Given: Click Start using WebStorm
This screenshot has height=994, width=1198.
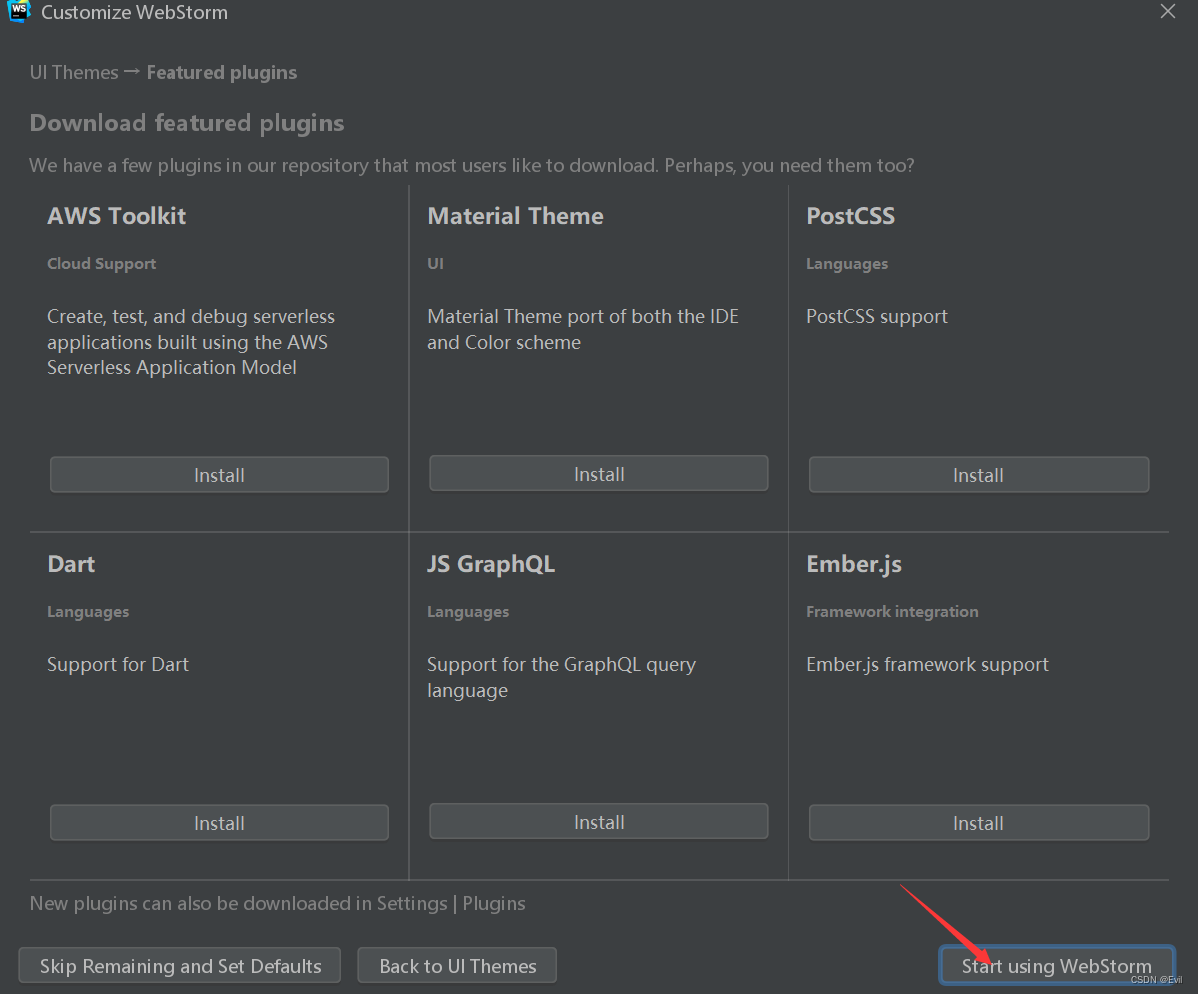Looking at the screenshot, I should tap(1056, 965).
